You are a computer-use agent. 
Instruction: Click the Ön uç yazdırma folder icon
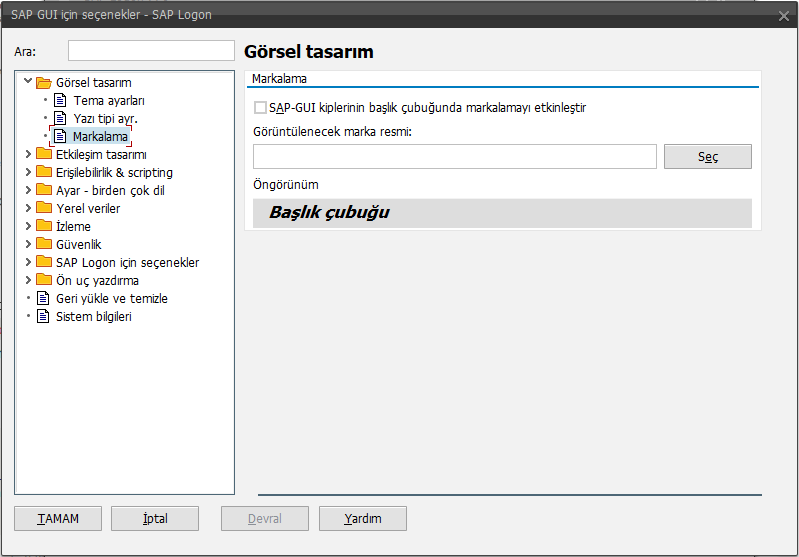(x=44, y=280)
